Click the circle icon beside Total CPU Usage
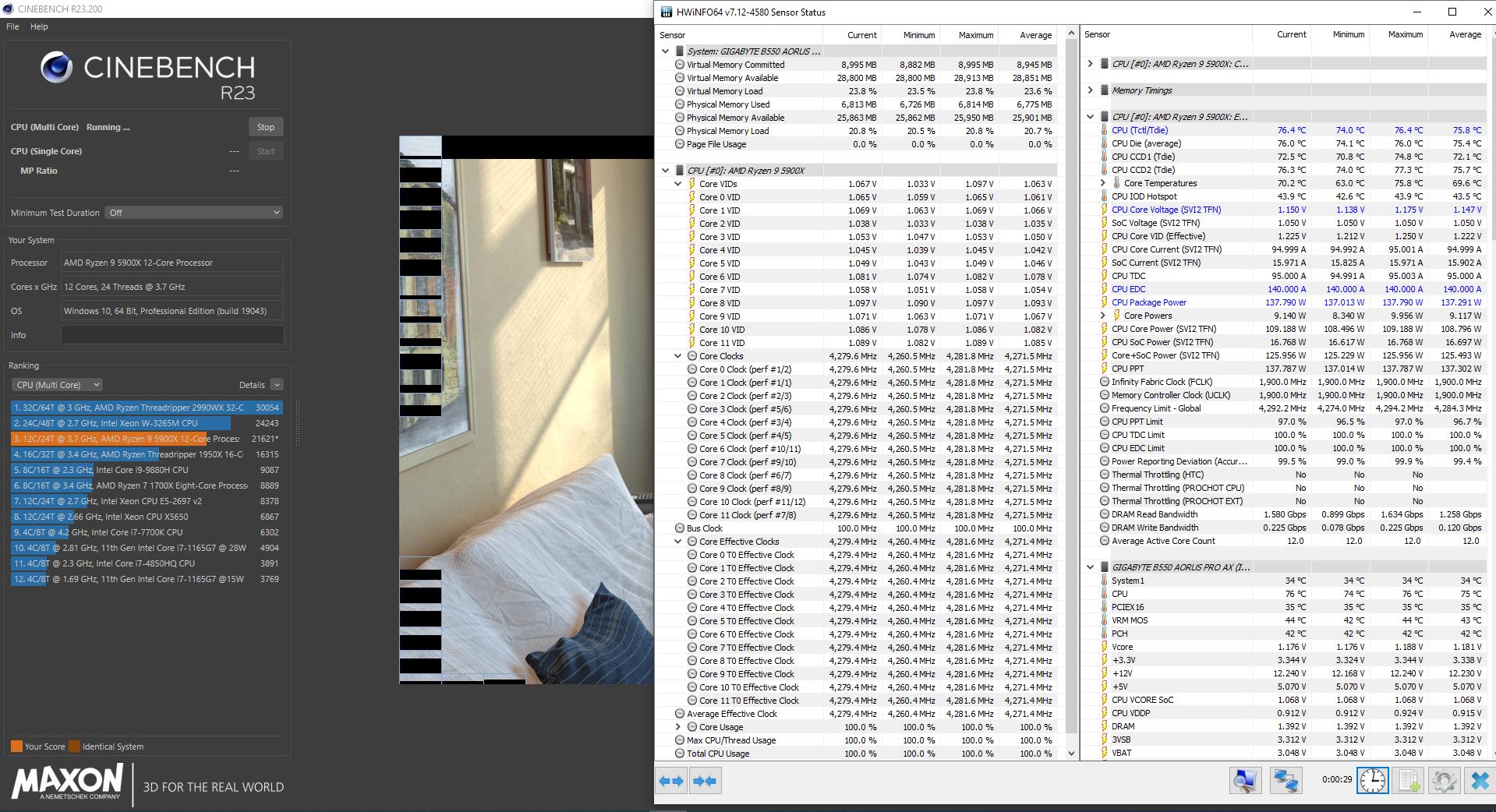The image size is (1496, 812). click(680, 754)
